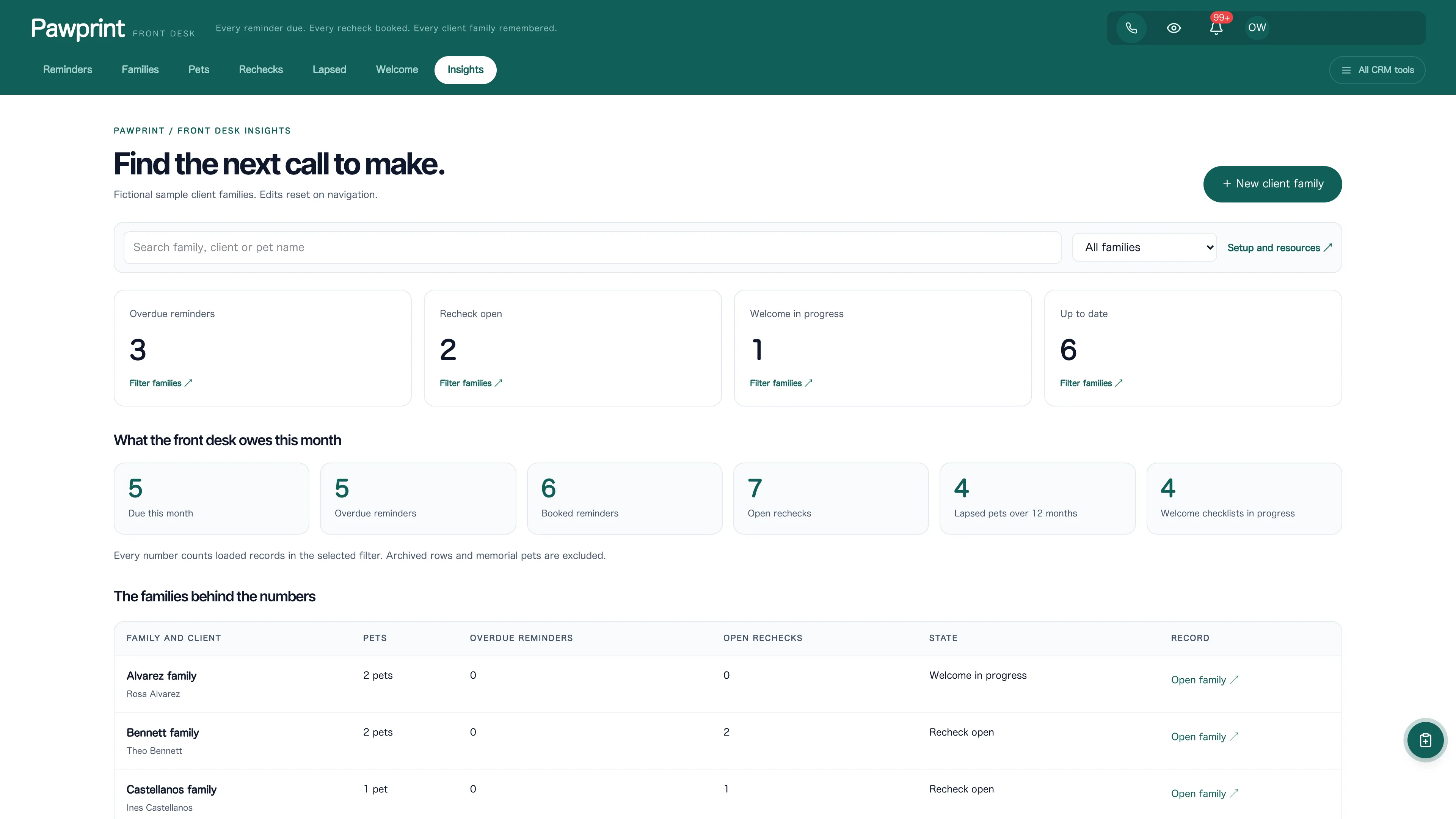
Task: Click the Overdue Reminders column header
Action: point(521,638)
